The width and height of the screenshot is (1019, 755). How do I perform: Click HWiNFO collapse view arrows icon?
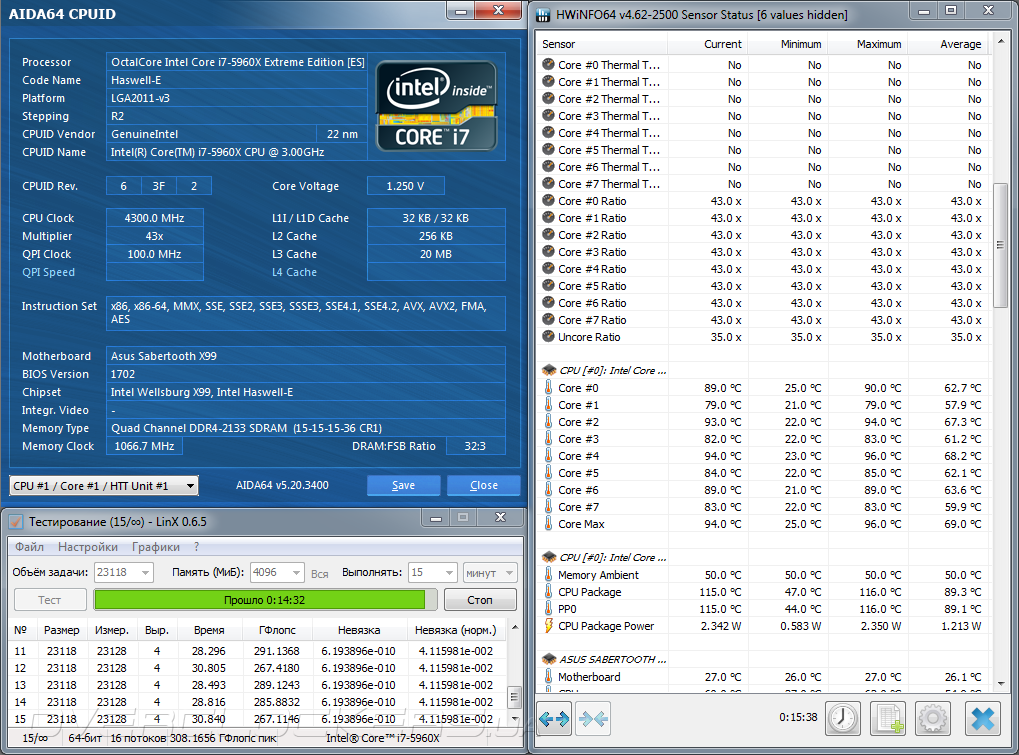click(593, 719)
